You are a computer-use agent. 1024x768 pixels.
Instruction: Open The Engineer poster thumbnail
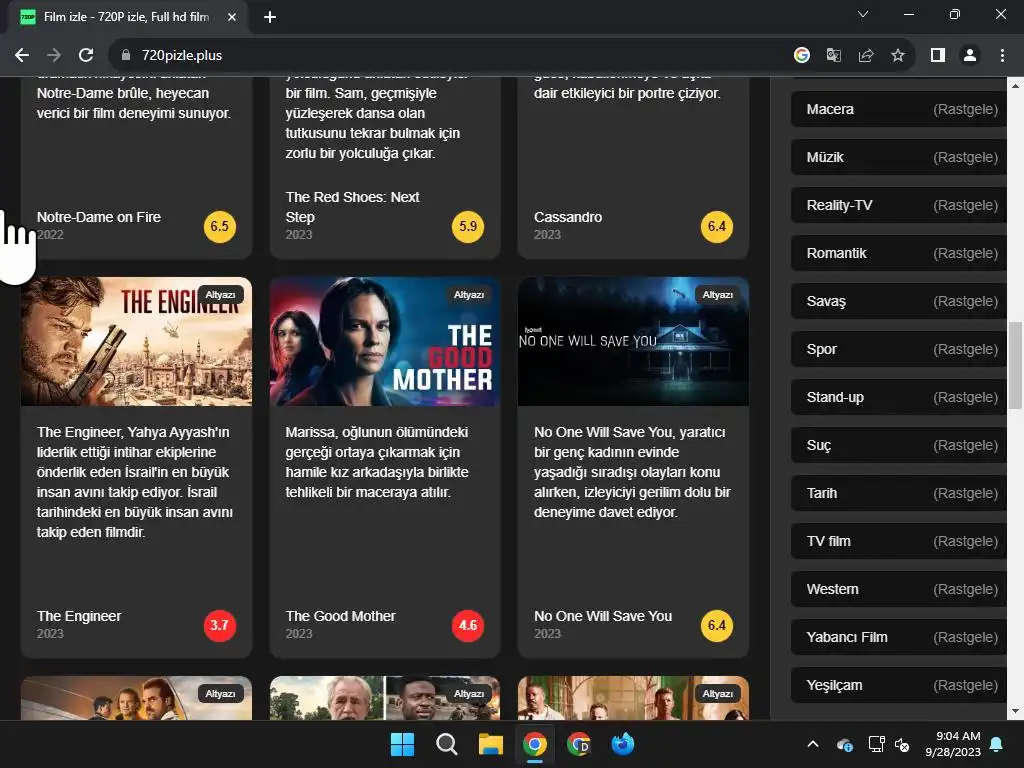click(x=136, y=342)
